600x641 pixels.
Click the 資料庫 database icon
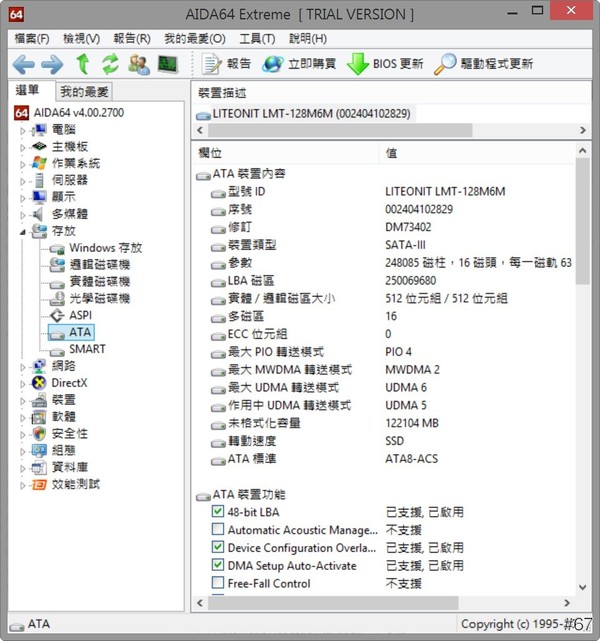pyautogui.click(x=39, y=468)
